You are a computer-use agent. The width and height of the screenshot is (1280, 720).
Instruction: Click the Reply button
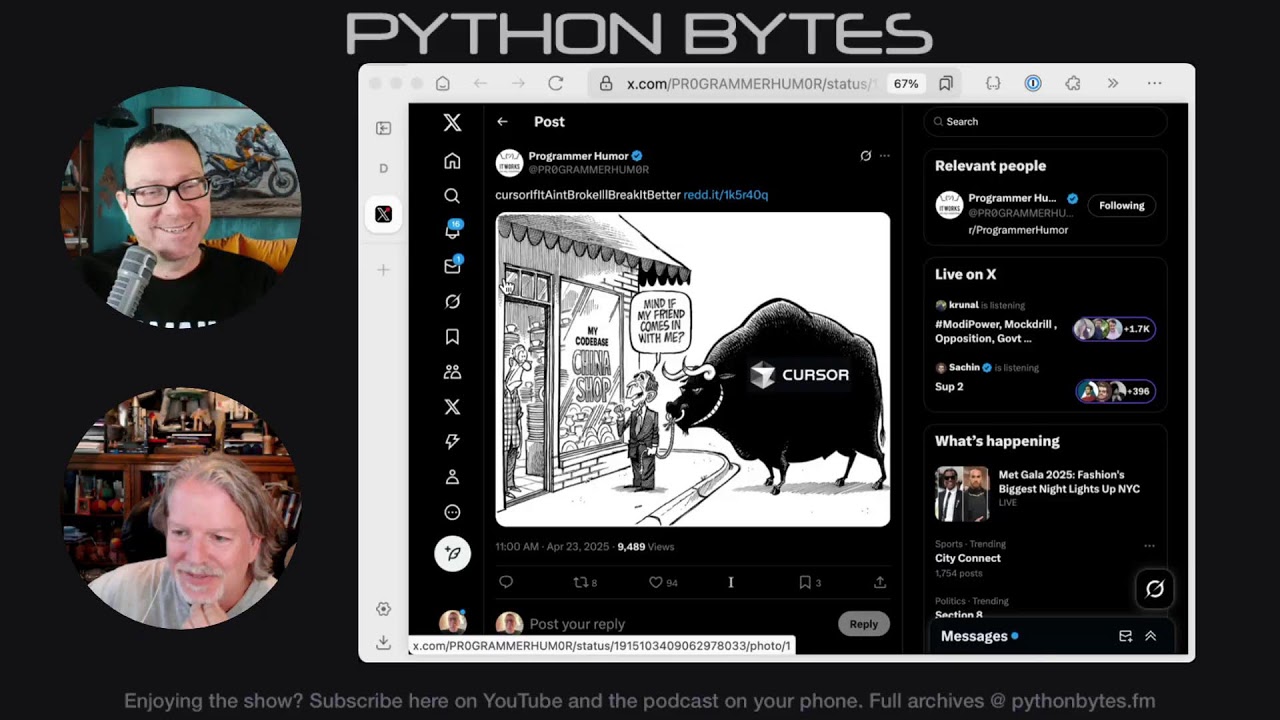pos(863,624)
